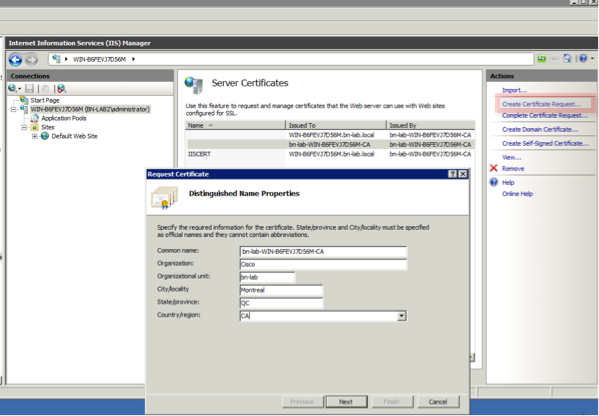599x416 pixels.
Task: Expand the Default Web Site node
Action: click(35, 136)
